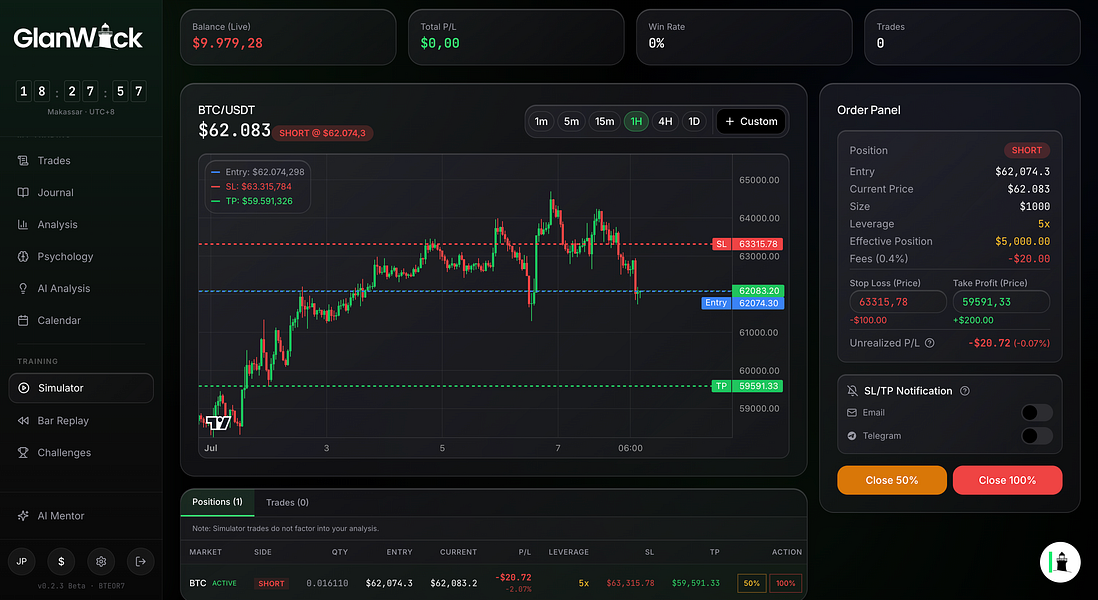The image size is (1098, 600).
Task: Click the Calendar icon in sidebar
Action: coord(23,321)
